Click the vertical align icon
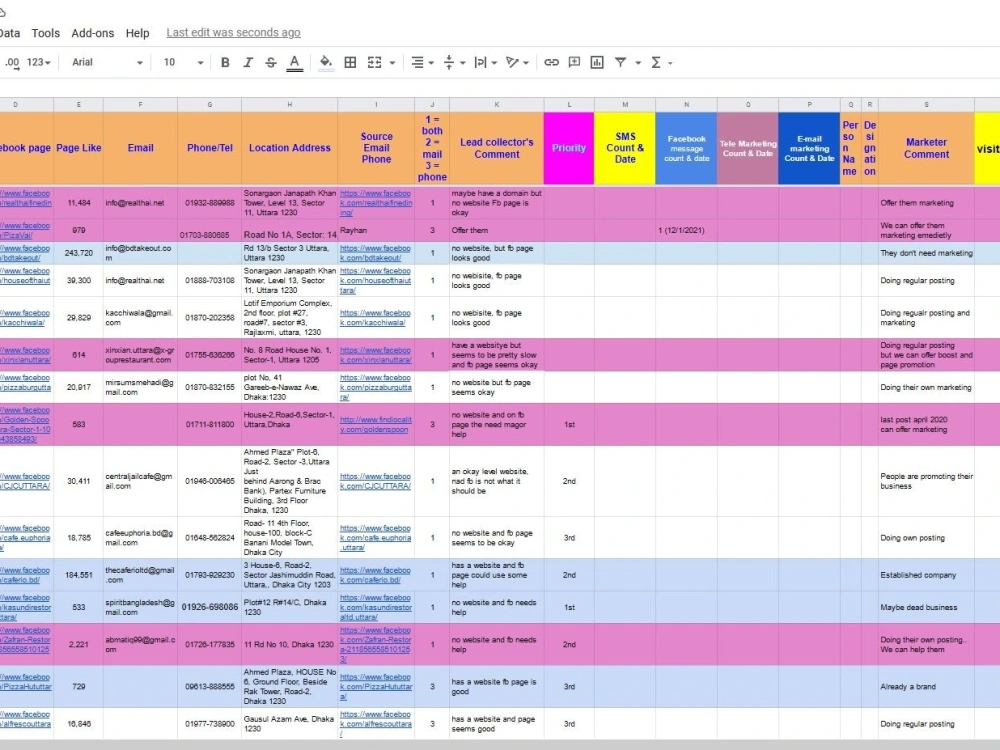This screenshot has width=1000, height=750. click(x=448, y=62)
